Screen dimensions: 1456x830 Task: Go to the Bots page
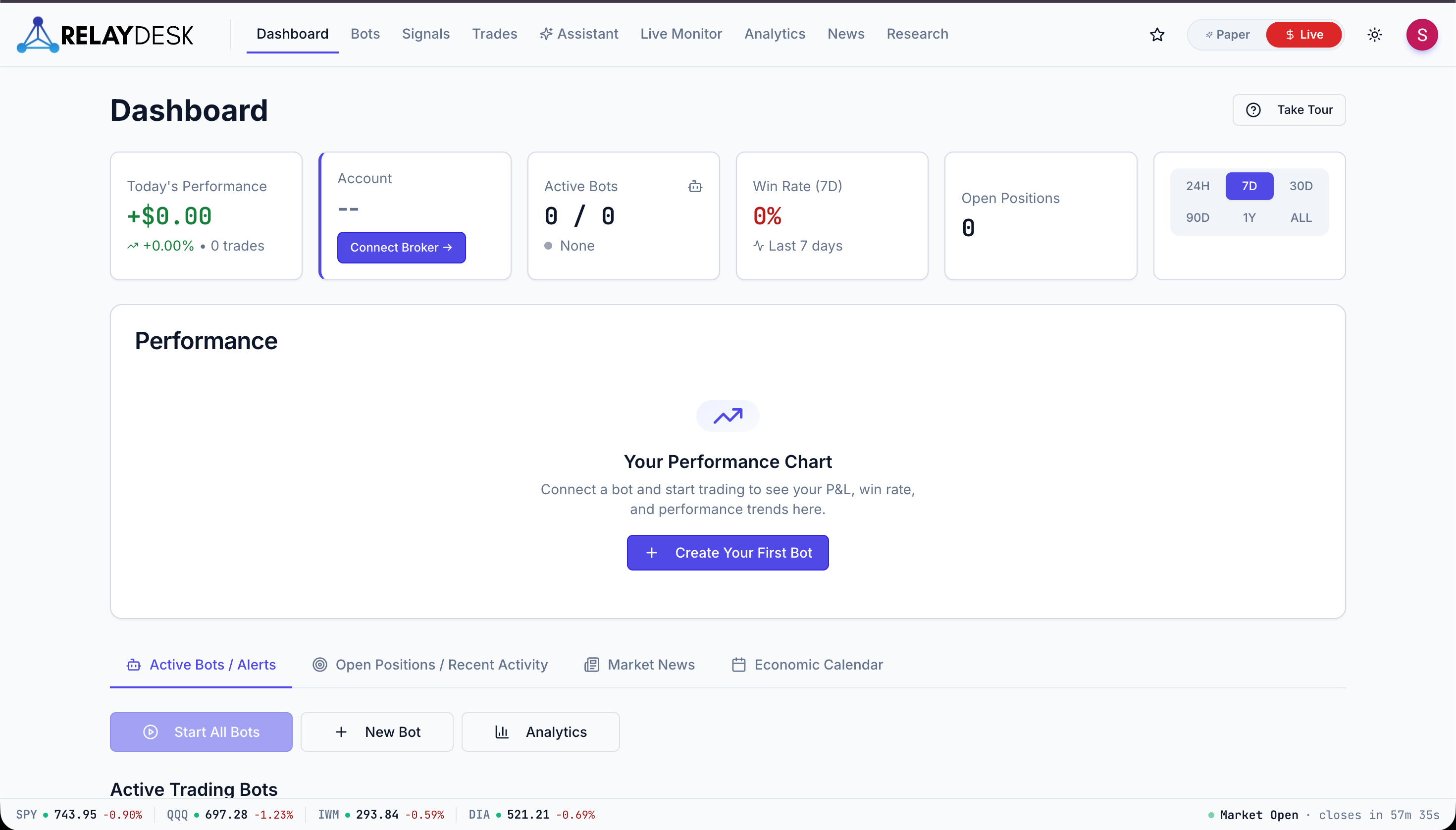click(365, 34)
